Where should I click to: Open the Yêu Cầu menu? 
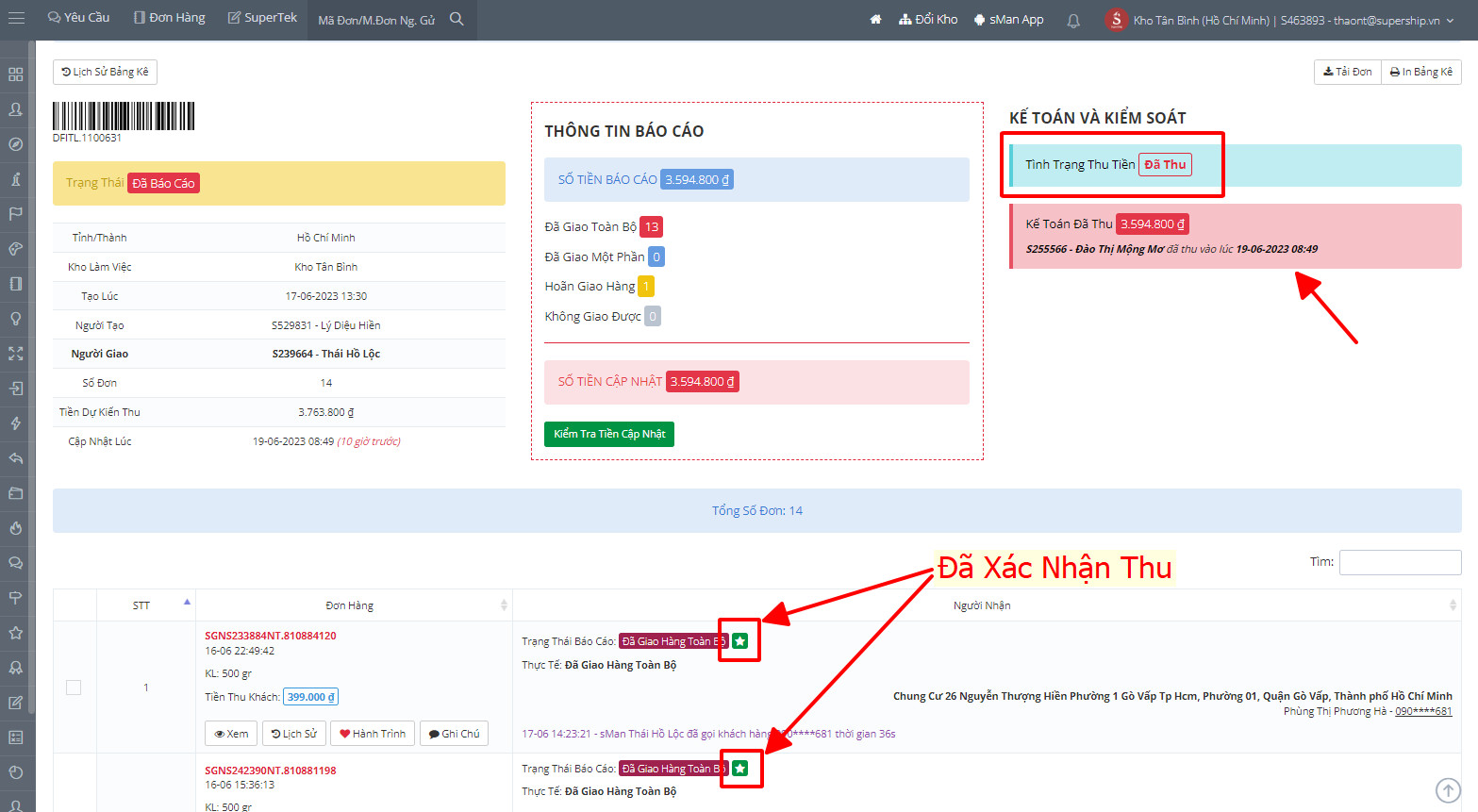click(x=78, y=18)
